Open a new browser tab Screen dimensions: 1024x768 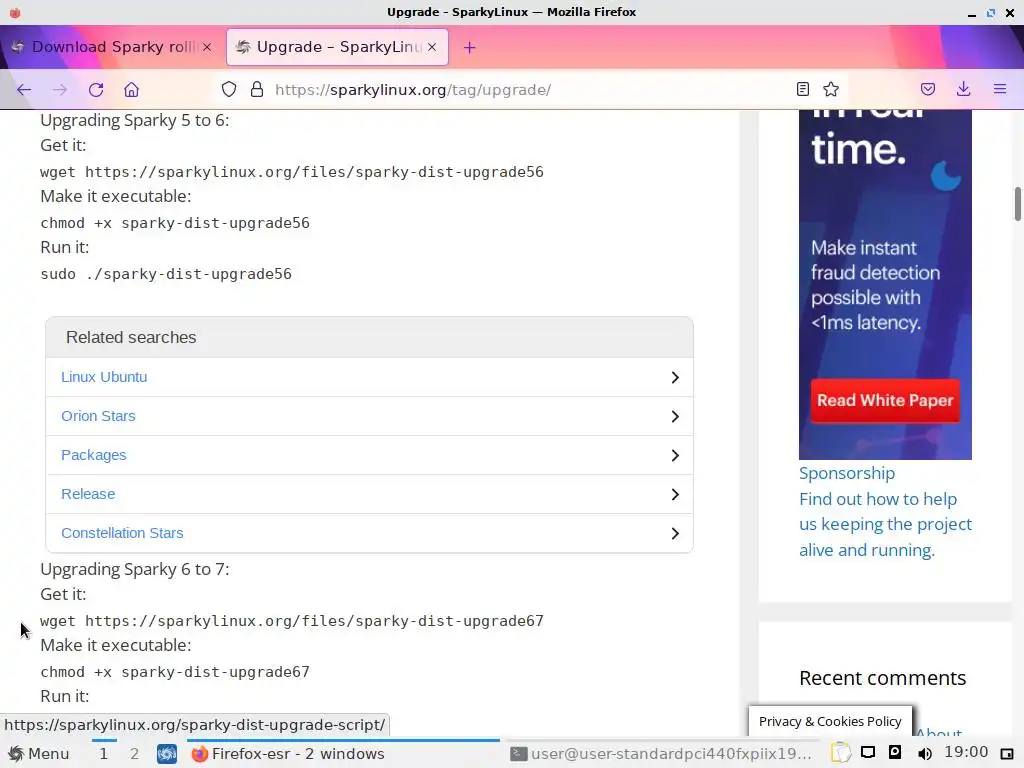(470, 47)
